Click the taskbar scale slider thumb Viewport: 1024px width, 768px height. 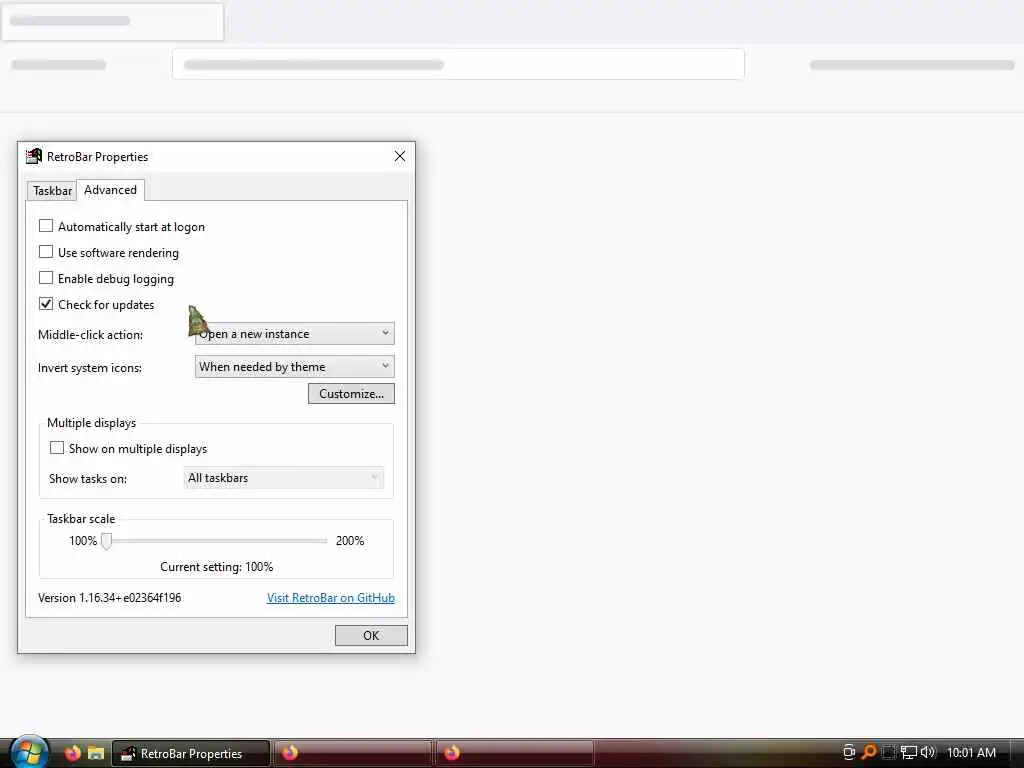click(106, 541)
